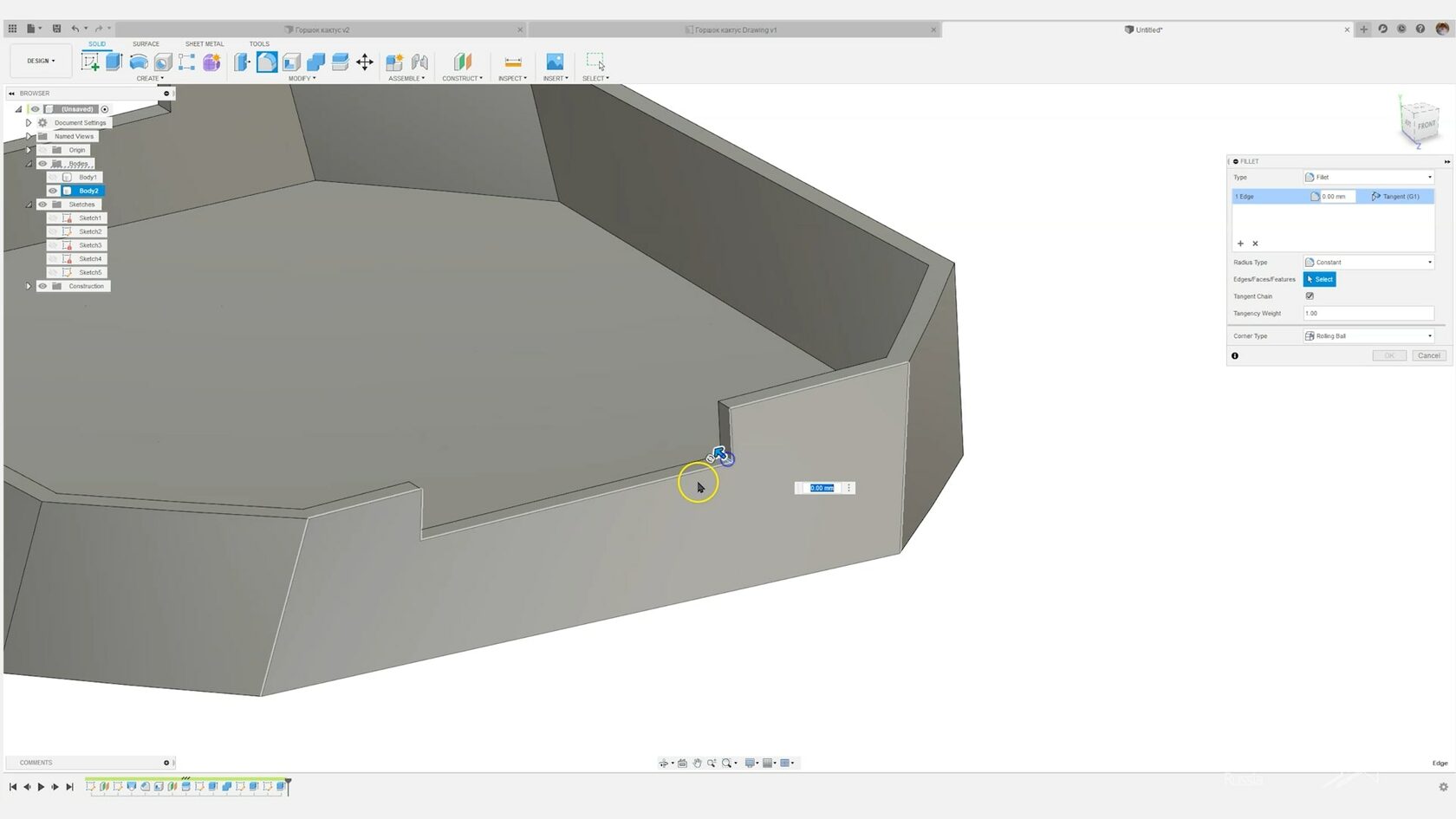Image resolution: width=1456 pixels, height=819 pixels.
Task: Play the design timeline
Action: (x=41, y=787)
